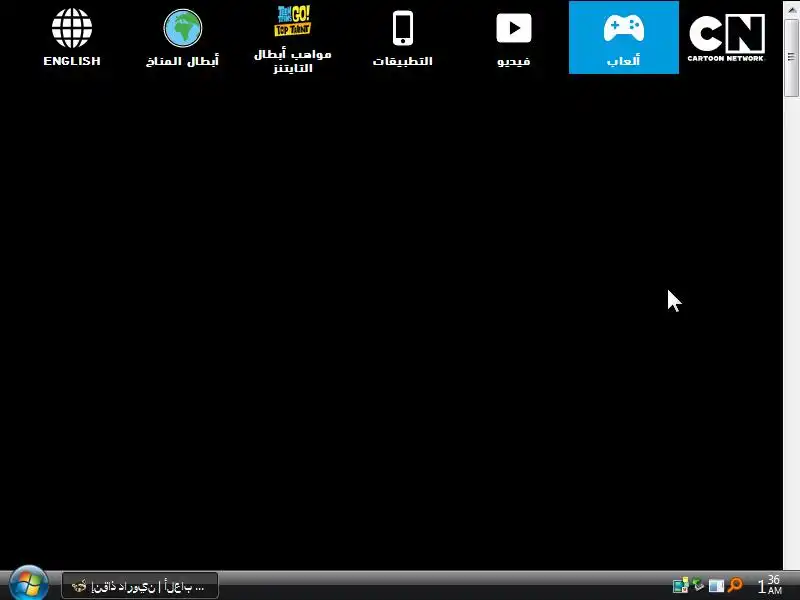
Task: Activate the browser window taskbar button
Action: [x=140, y=586]
